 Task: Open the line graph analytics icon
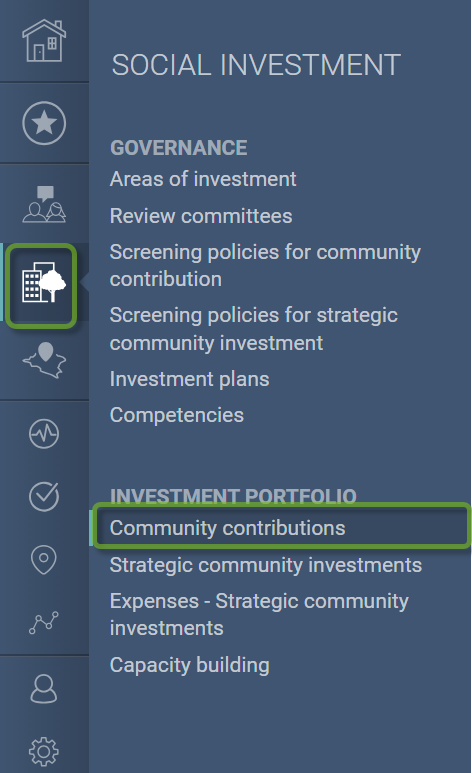click(44, 622)
